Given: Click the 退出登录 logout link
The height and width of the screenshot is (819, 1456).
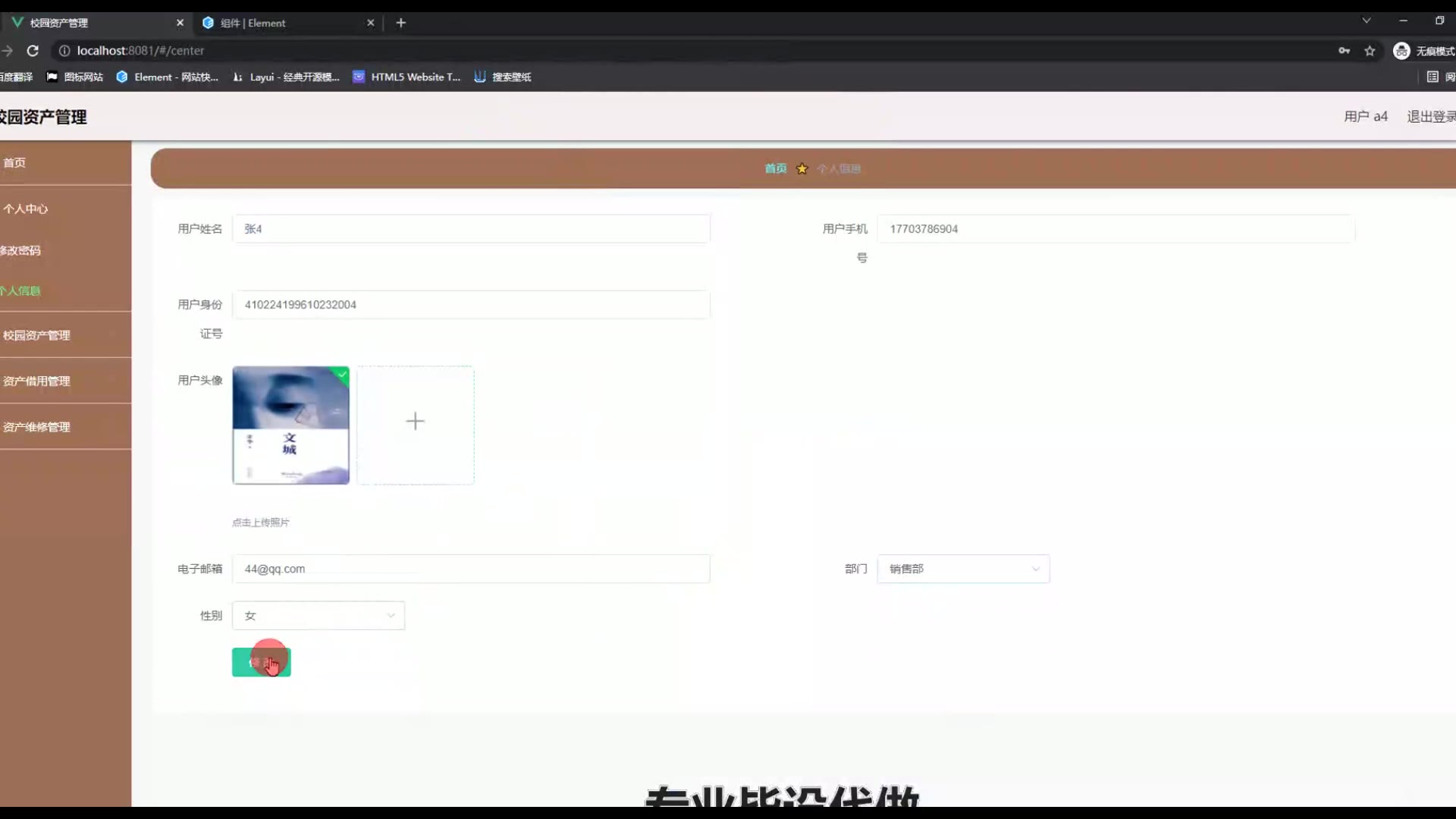Looking at the screenshot, I should [1430, 116].
